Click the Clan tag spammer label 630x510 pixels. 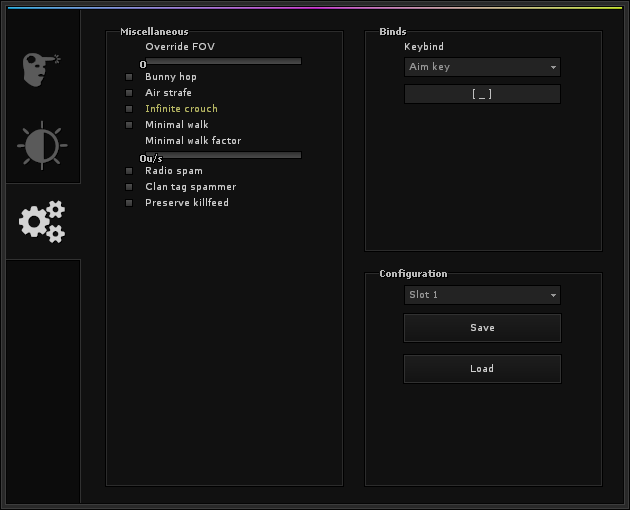pyautogui.click(x=190, y=187)
